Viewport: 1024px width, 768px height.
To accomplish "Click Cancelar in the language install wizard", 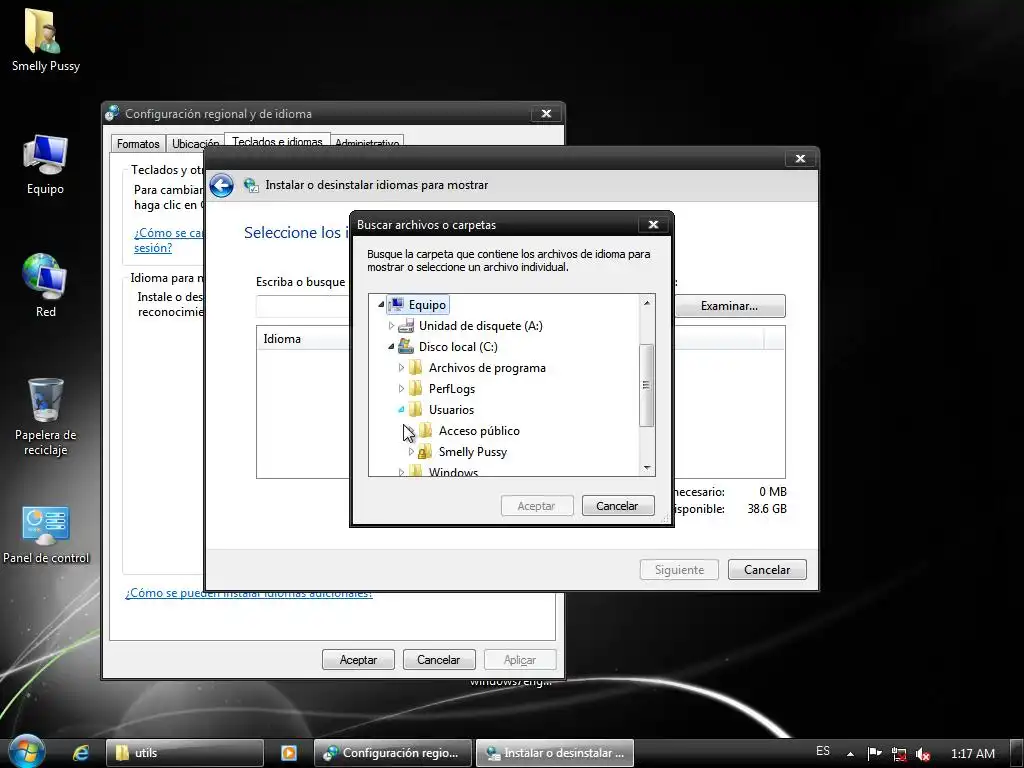I will 767,569.
